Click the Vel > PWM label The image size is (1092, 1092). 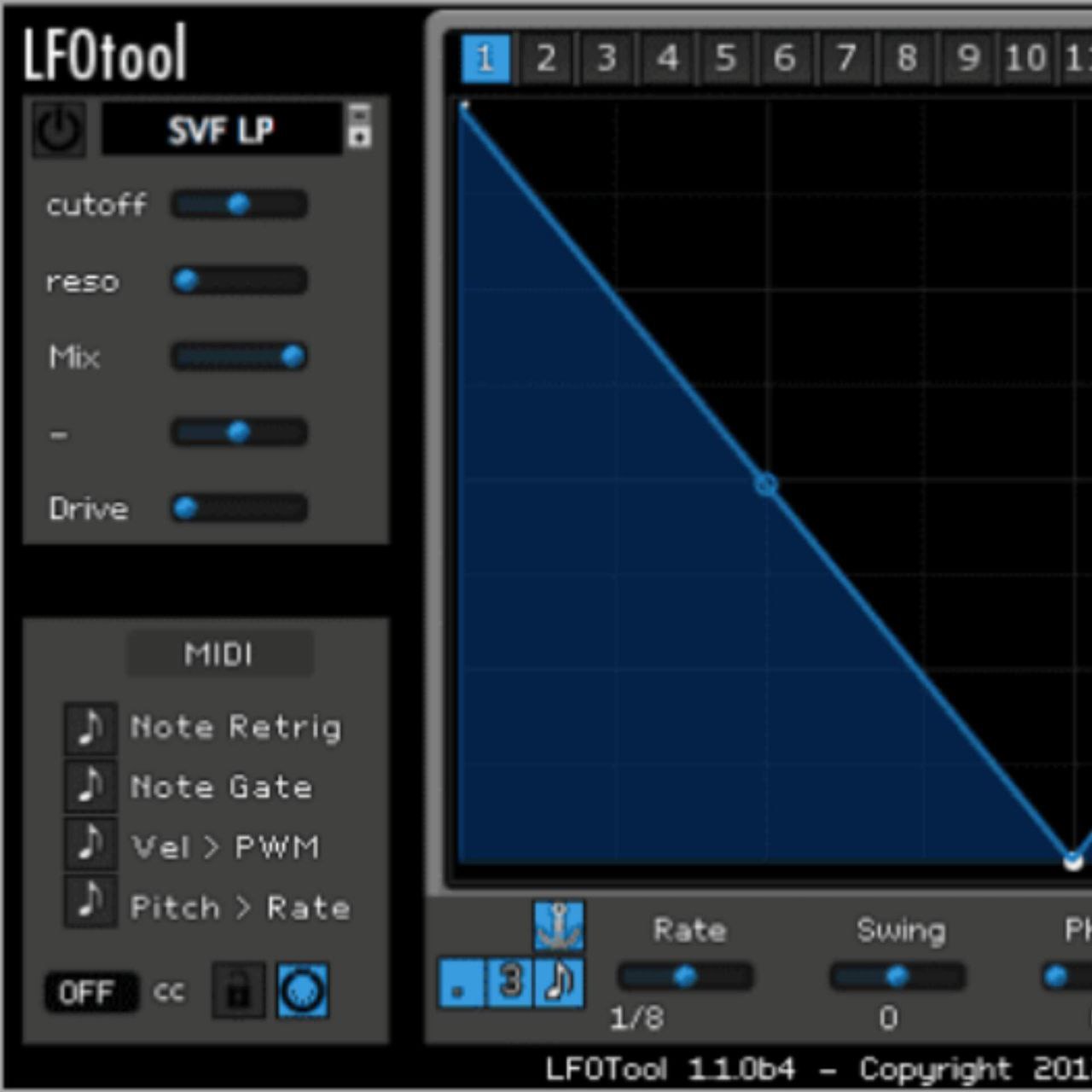point(225,847)
